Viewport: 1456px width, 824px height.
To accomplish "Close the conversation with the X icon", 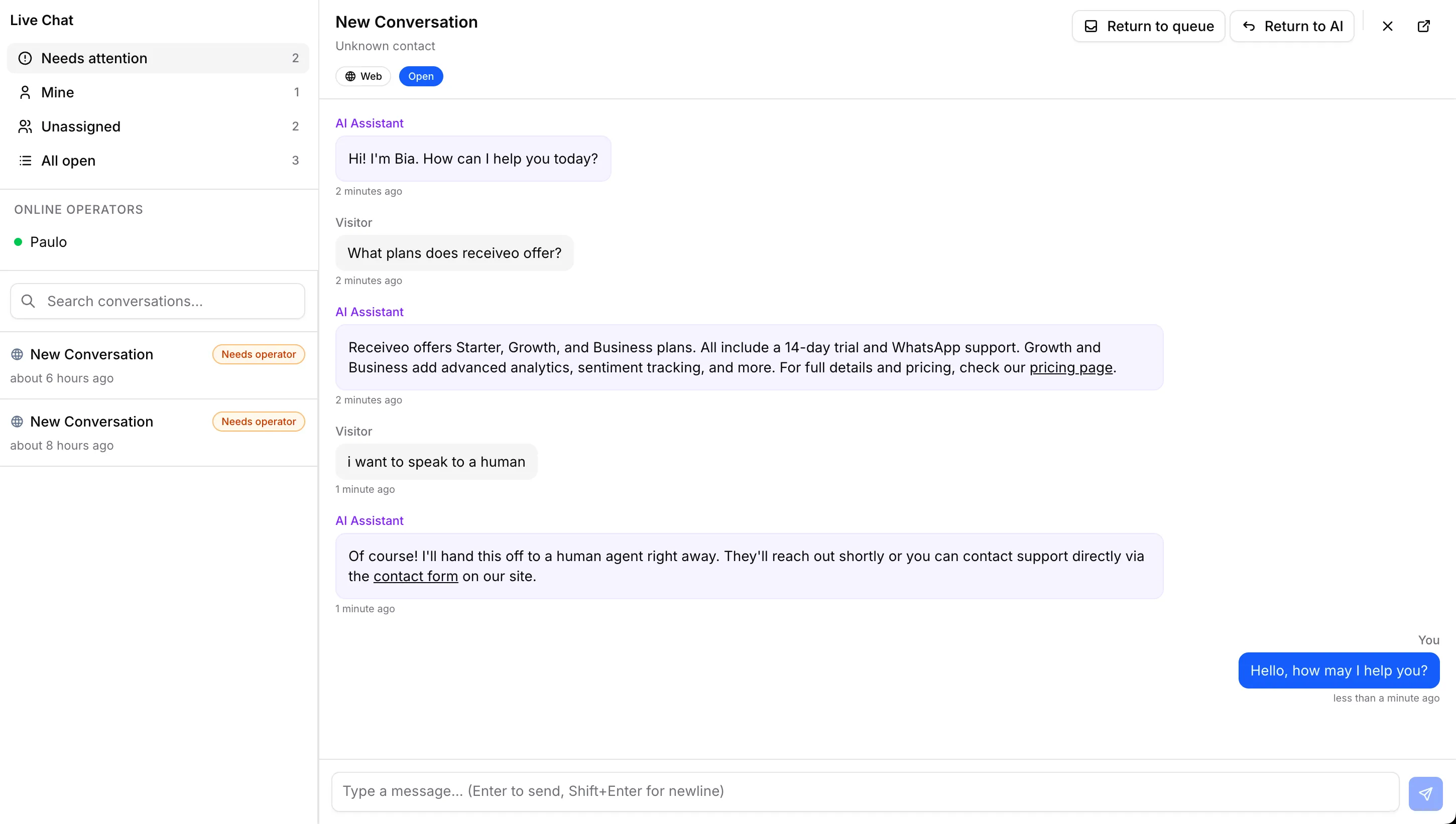I will [1388, 26].
